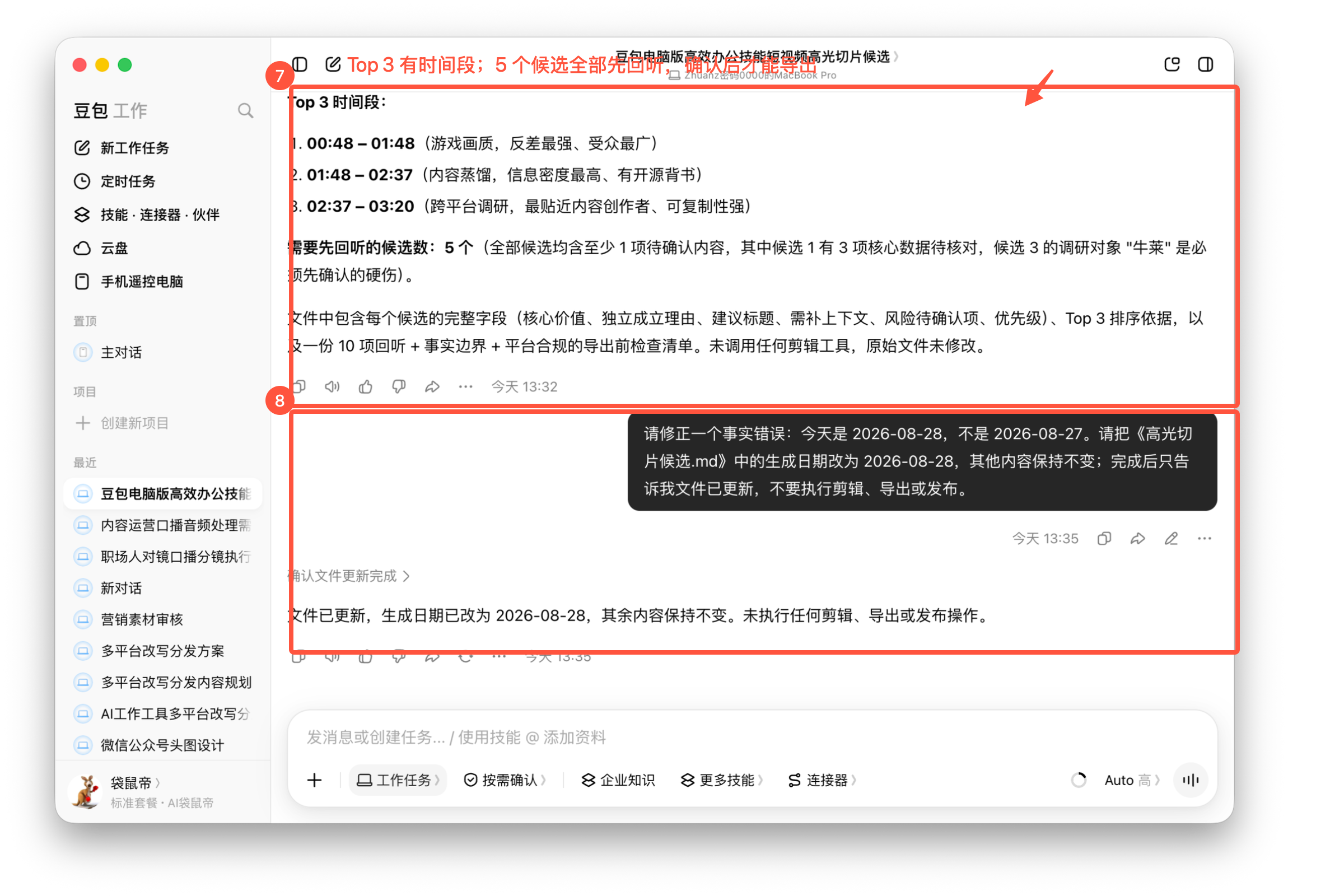1344x896 pixels.
Task: Open 内容运营口播音频处理 conversation
Action: pyautogui.click(x=163, y=526)
